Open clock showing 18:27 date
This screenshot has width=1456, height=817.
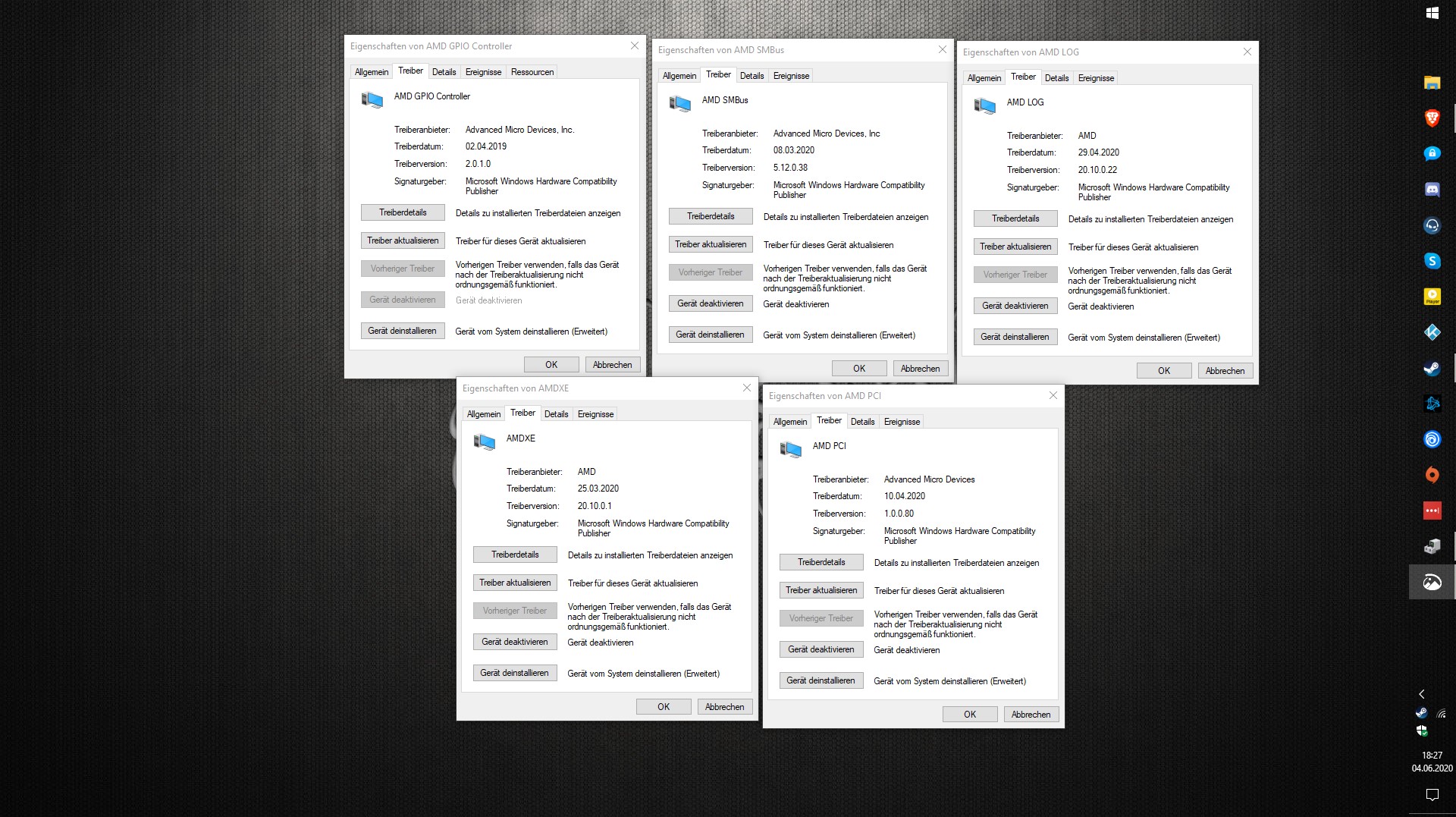(x=1432, y=762)
